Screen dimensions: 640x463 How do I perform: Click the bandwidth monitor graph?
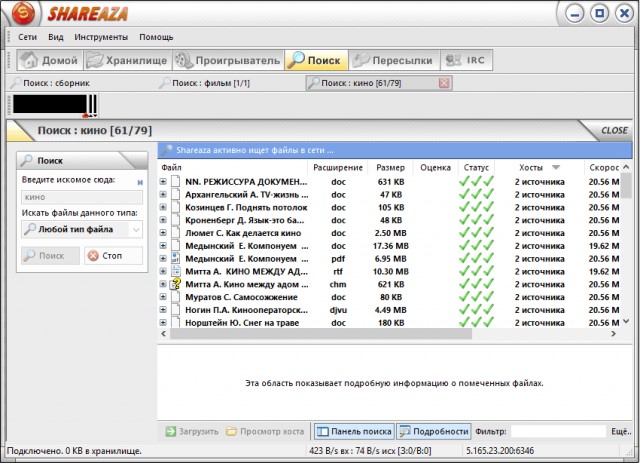[x=55, y=105]
